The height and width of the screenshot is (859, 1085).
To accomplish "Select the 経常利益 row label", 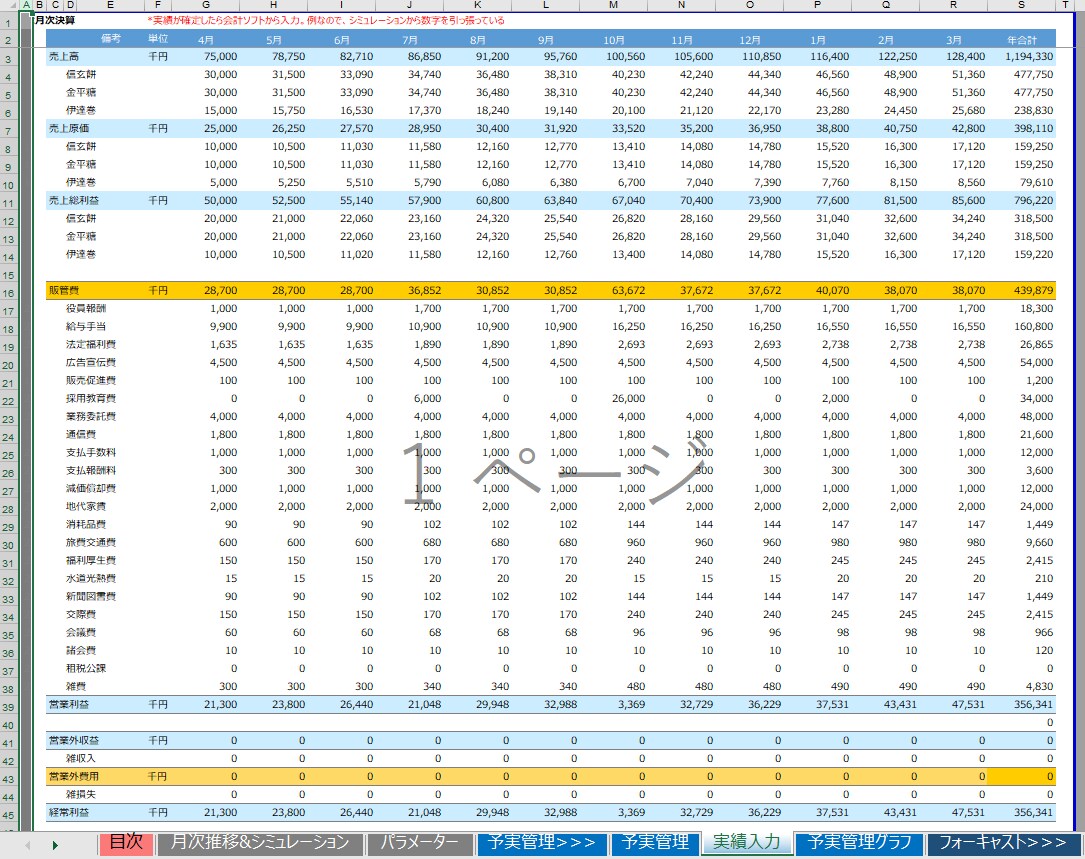I will click(x=69, y=813).
